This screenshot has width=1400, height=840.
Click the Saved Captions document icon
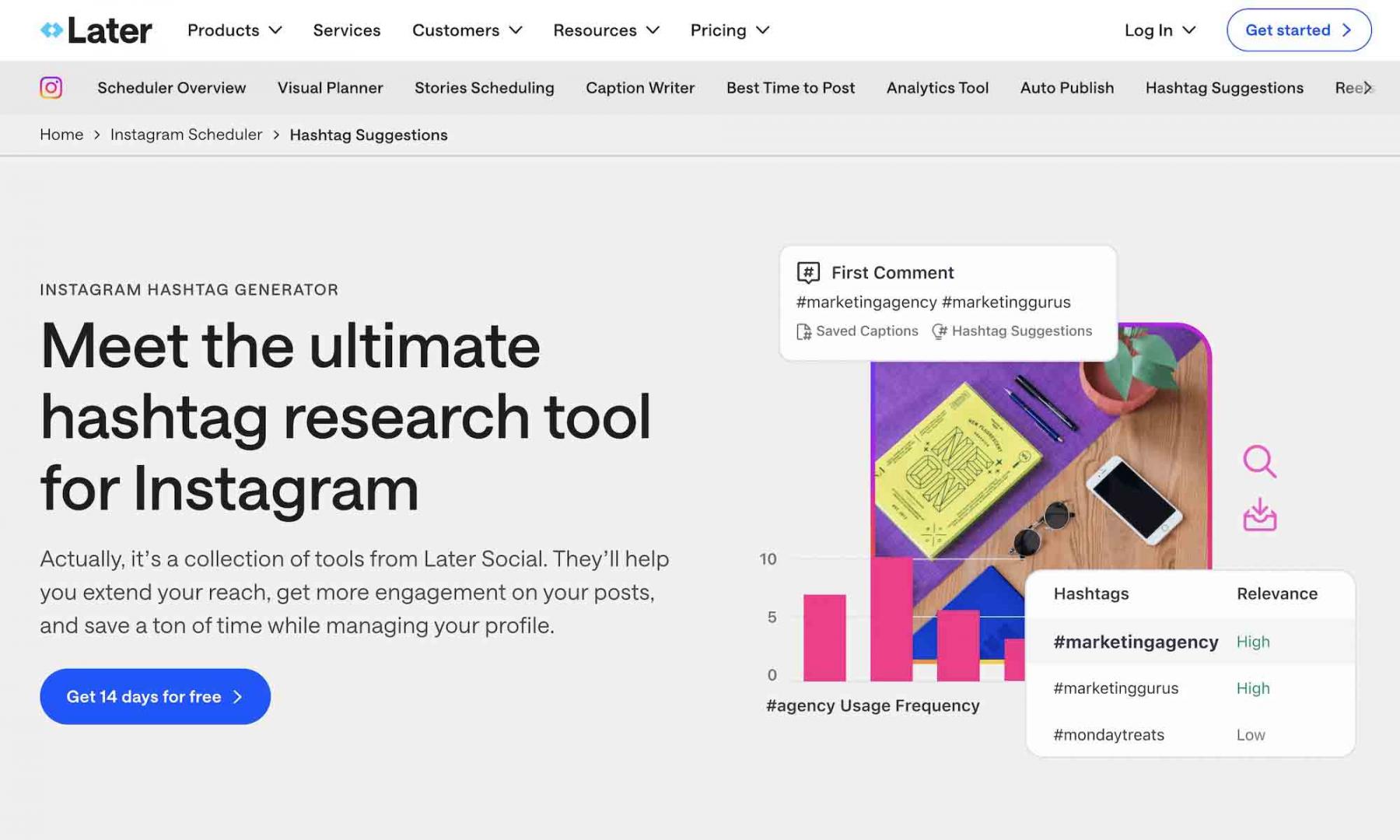tap(803, 332)
